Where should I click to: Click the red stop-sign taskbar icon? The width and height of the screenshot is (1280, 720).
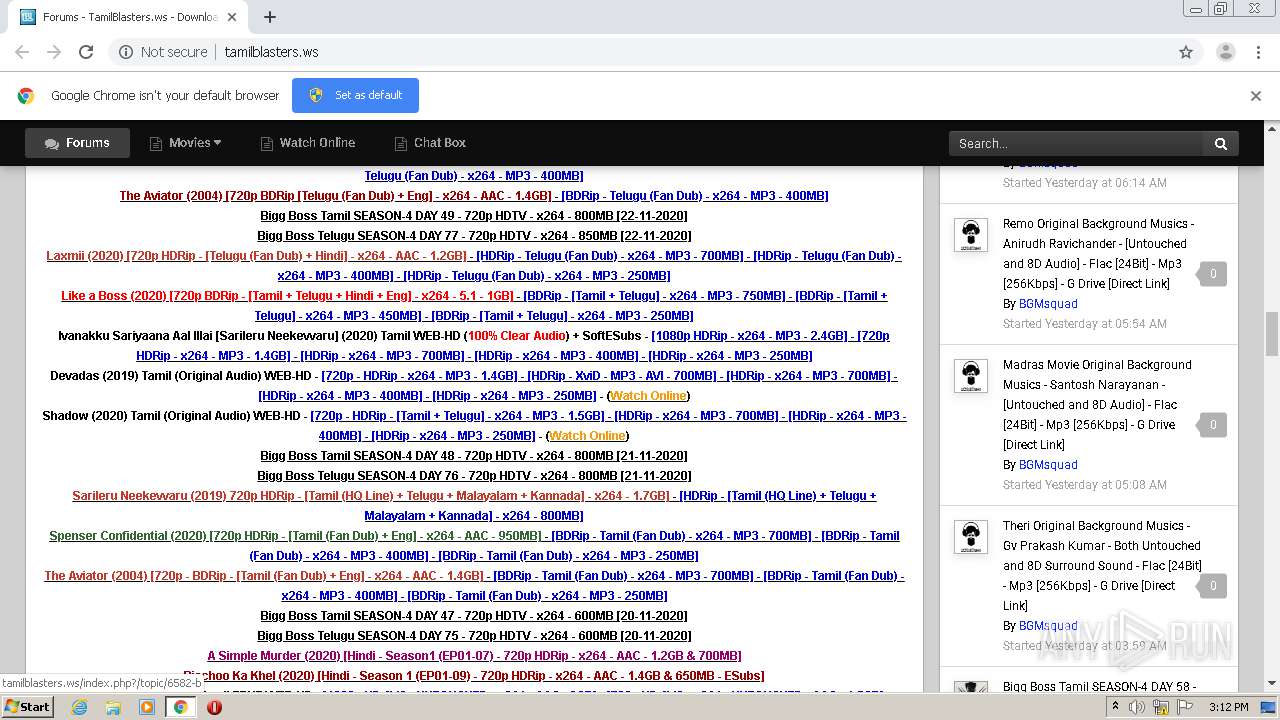214,707
